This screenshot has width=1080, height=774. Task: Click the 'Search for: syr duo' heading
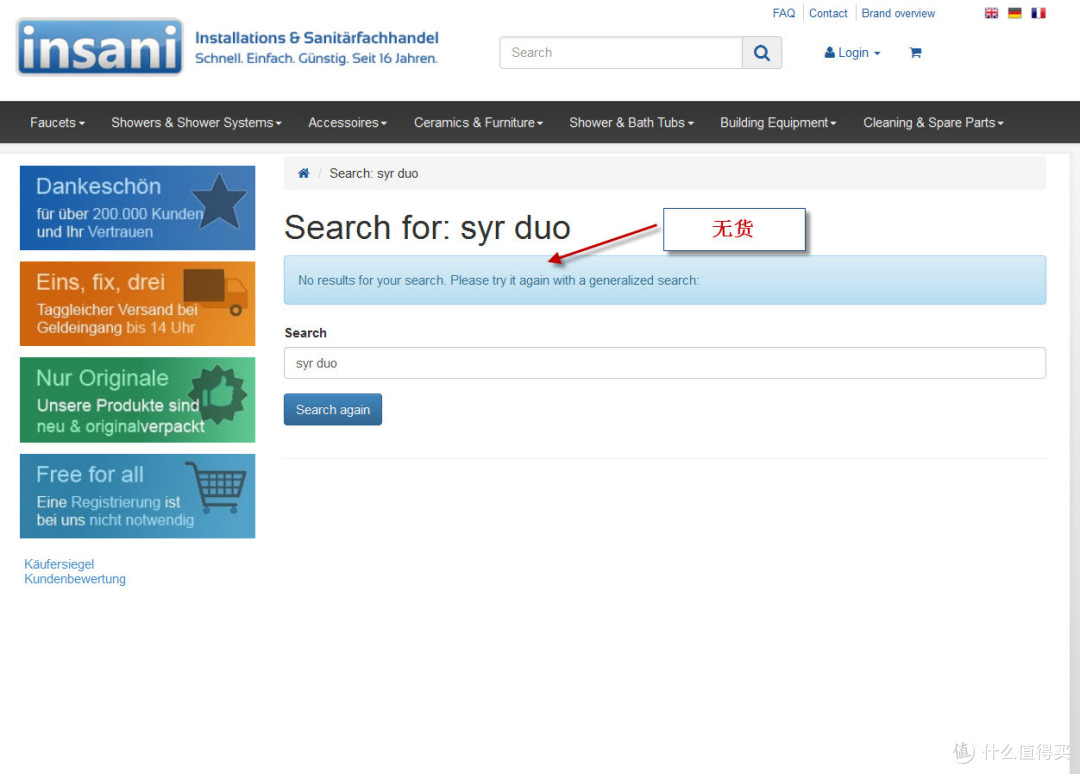[x=427, y=228]
